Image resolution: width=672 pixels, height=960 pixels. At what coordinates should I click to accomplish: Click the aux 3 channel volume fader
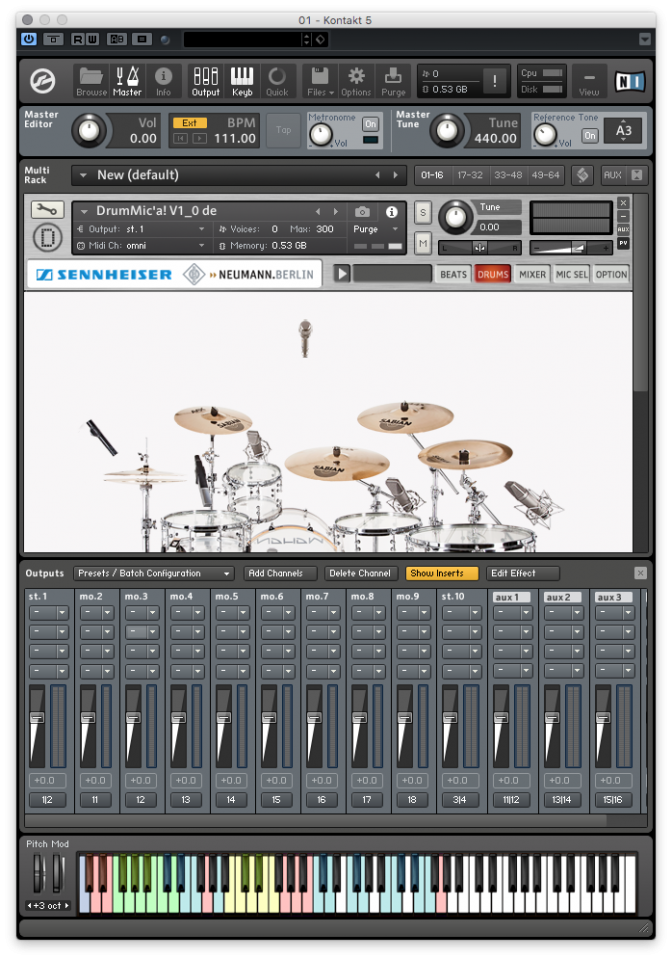(x=603, y=718)
